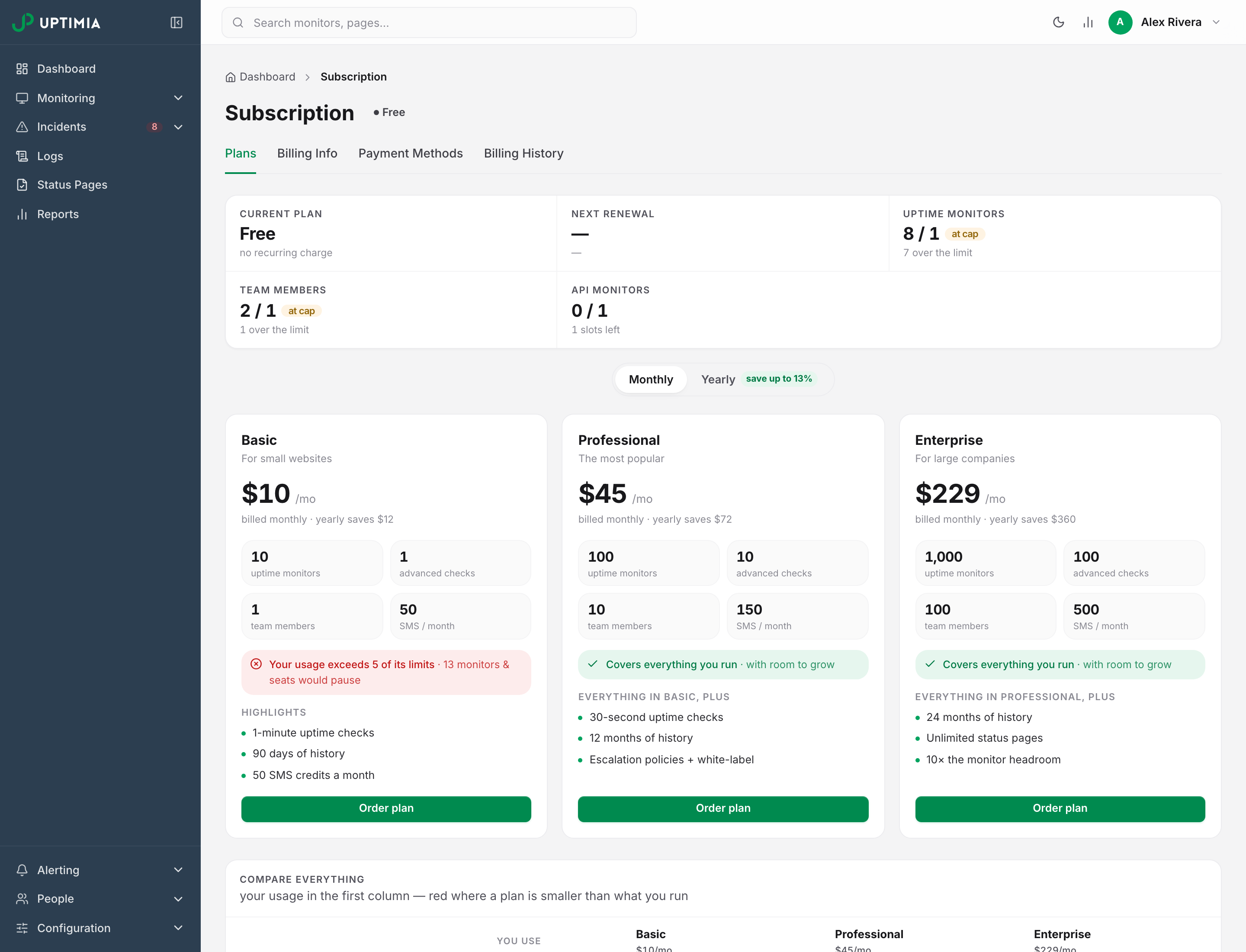
Task: Order the Enterprise plan
Action: pos(1060,809)
